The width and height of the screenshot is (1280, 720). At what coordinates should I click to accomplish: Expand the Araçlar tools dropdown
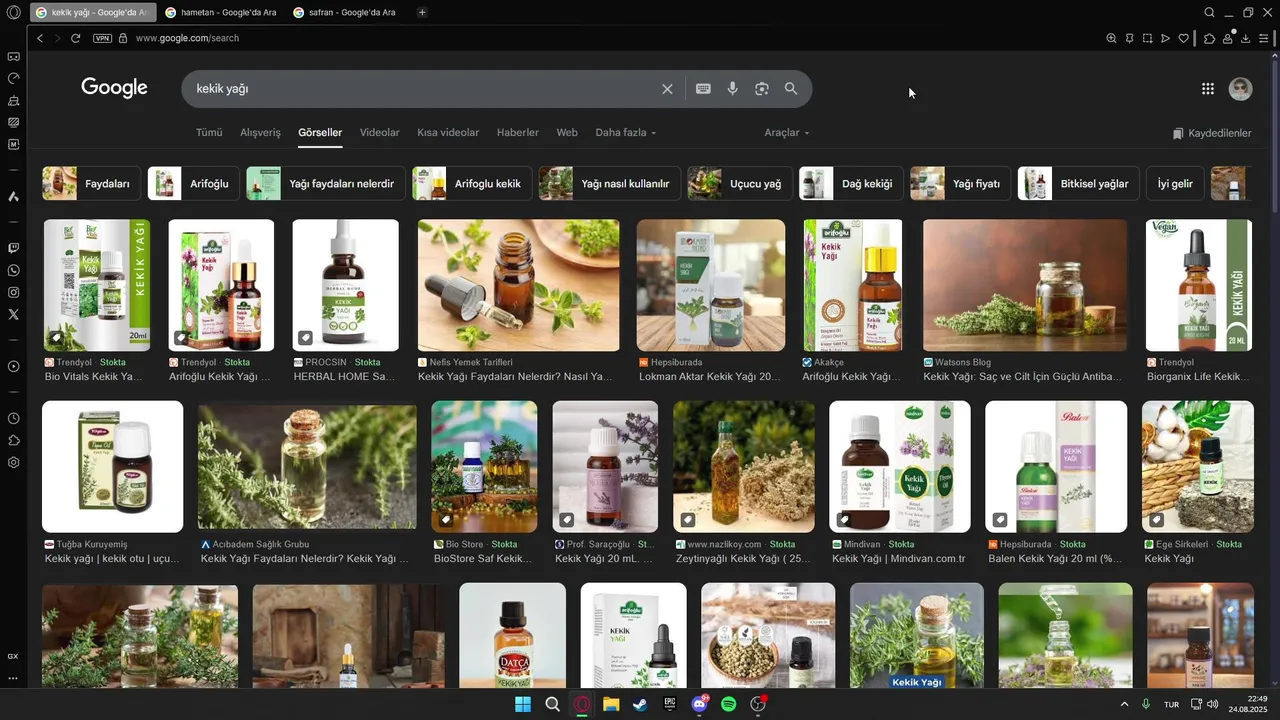[x=787, y=132]
